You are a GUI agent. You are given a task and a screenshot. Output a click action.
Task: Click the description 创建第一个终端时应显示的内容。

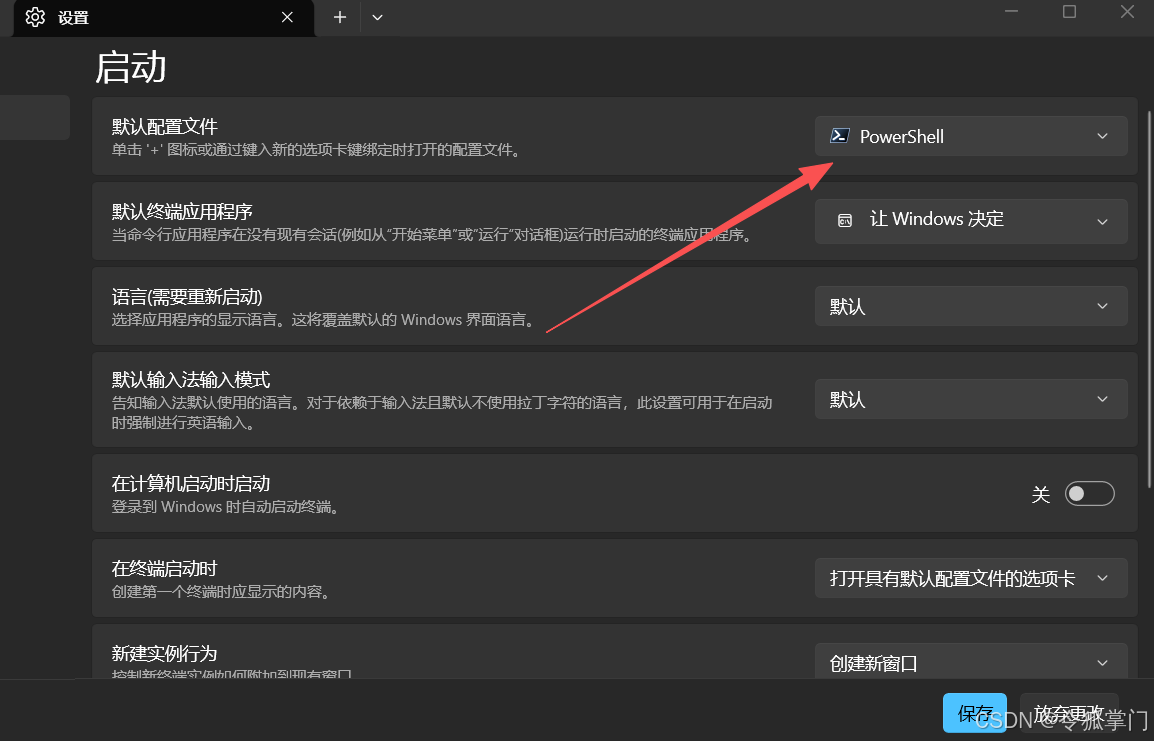click(221, 592)
